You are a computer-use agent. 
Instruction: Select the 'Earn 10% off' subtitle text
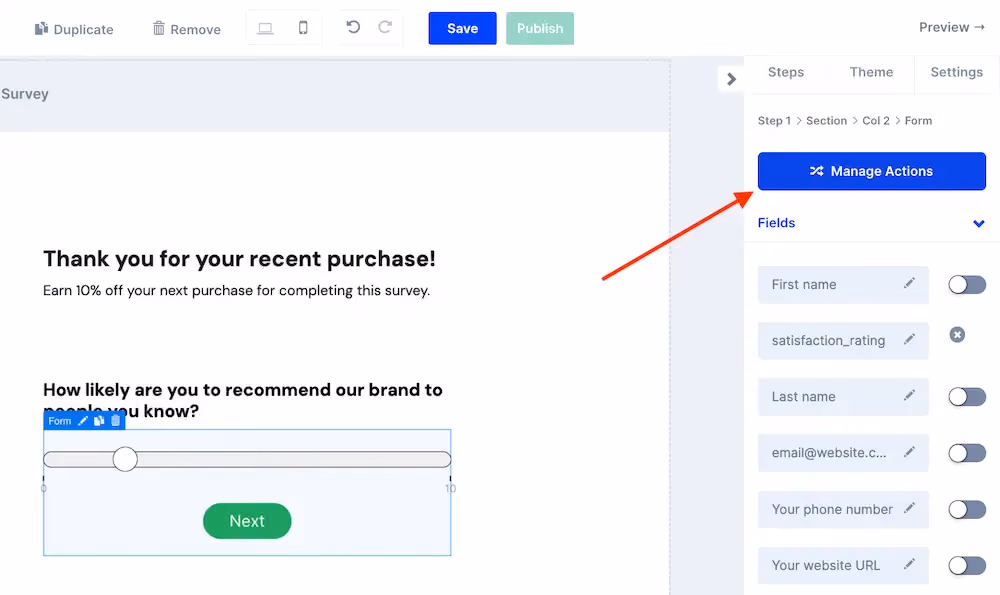click(x=237, y=290)
